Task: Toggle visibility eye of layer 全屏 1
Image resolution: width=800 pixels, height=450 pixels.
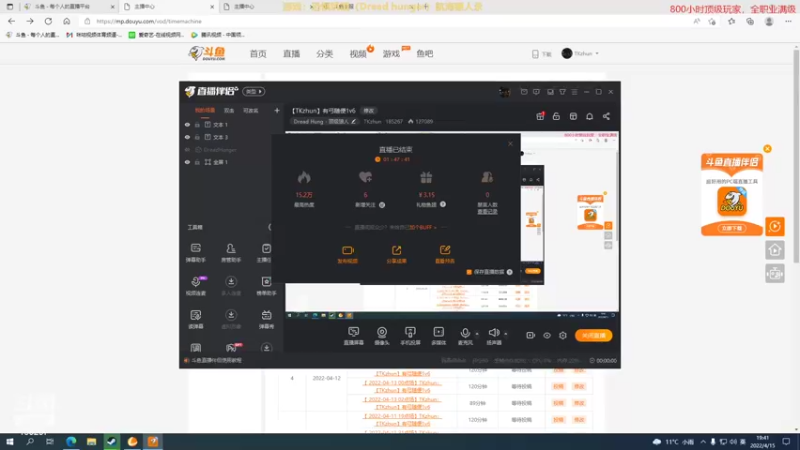Action: 187,162
